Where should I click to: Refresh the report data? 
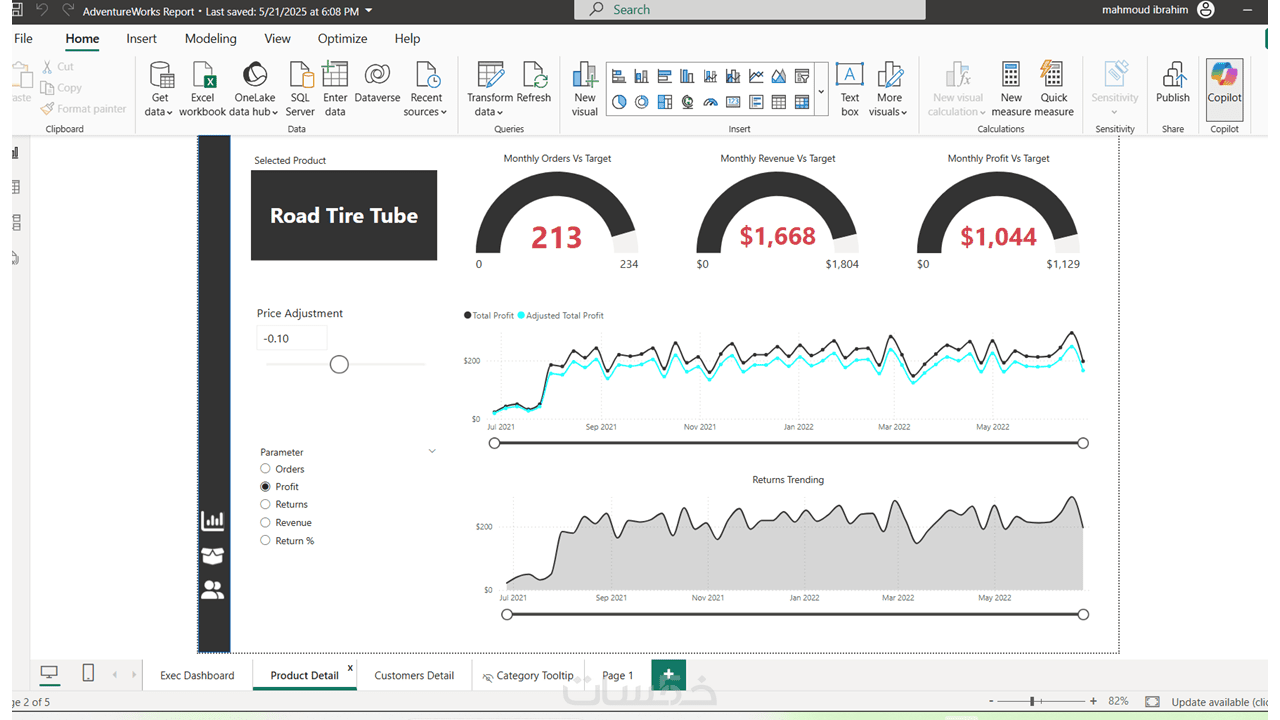[x=534, y=82]
